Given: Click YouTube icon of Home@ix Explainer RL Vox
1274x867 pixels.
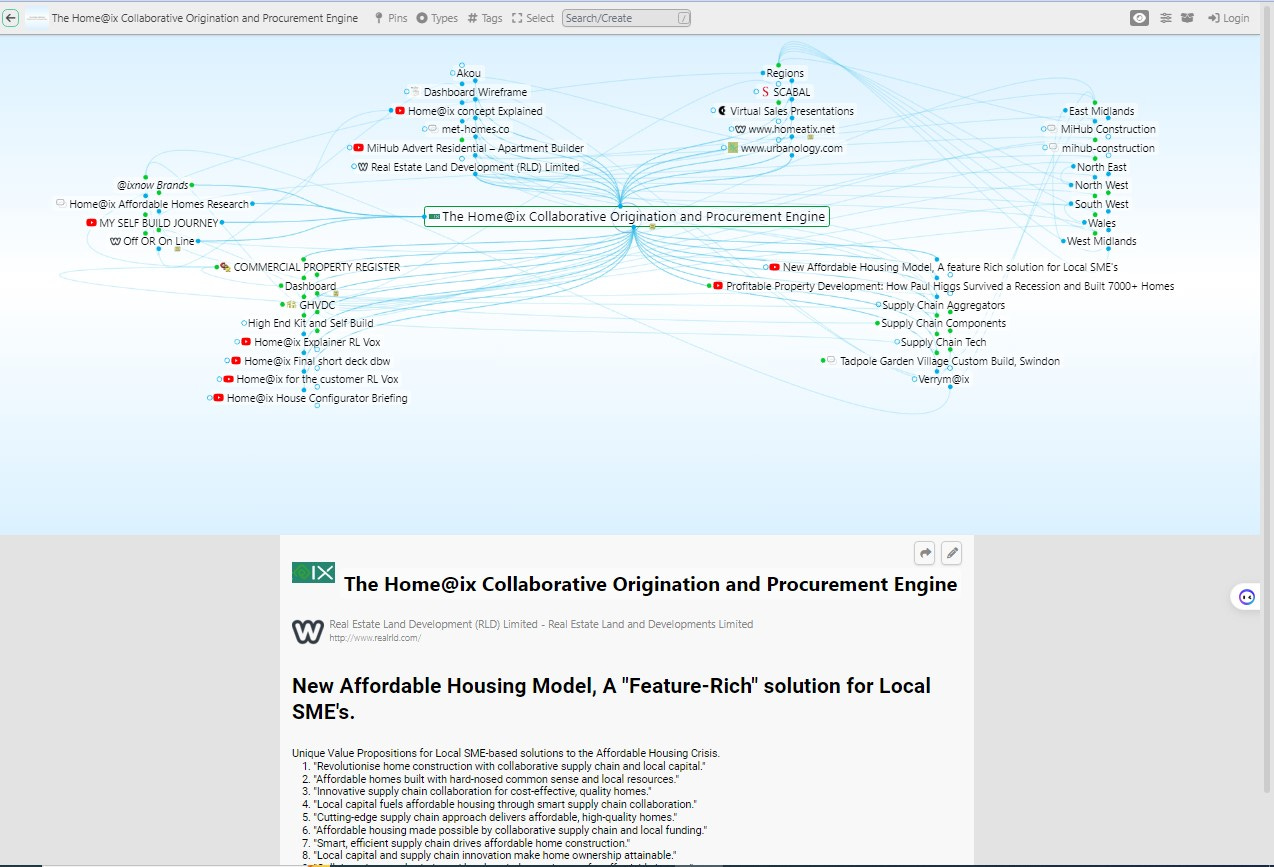Looking at the screenshot, I should point(246,342).
